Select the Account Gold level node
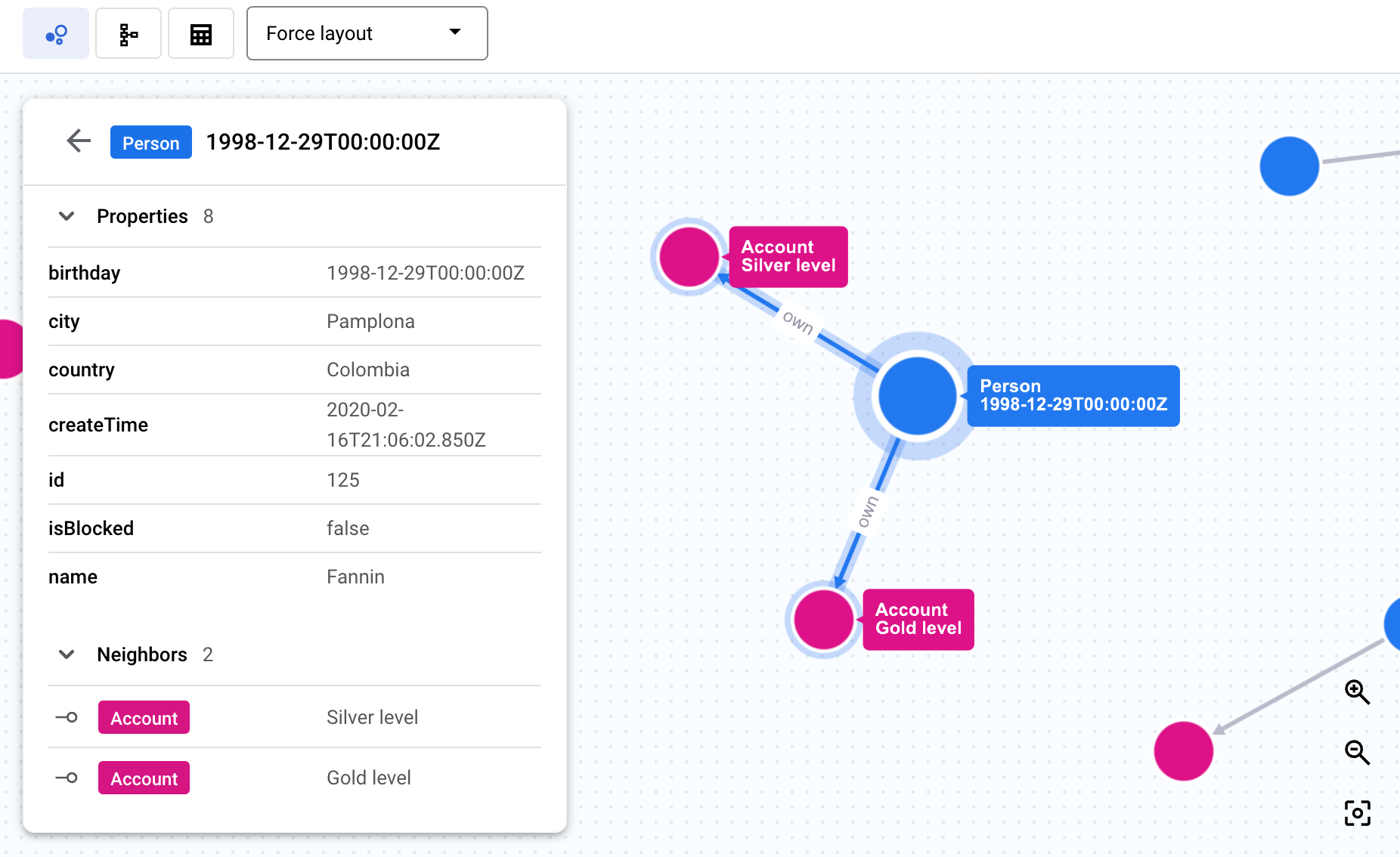 tap(823, 620)
